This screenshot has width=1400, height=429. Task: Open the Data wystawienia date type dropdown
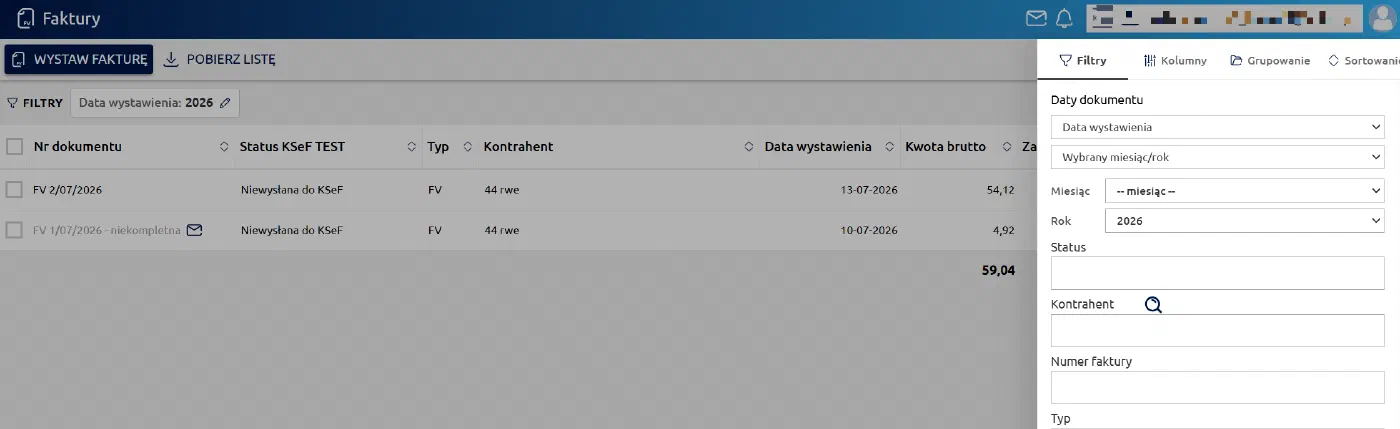click(1218, 127)
